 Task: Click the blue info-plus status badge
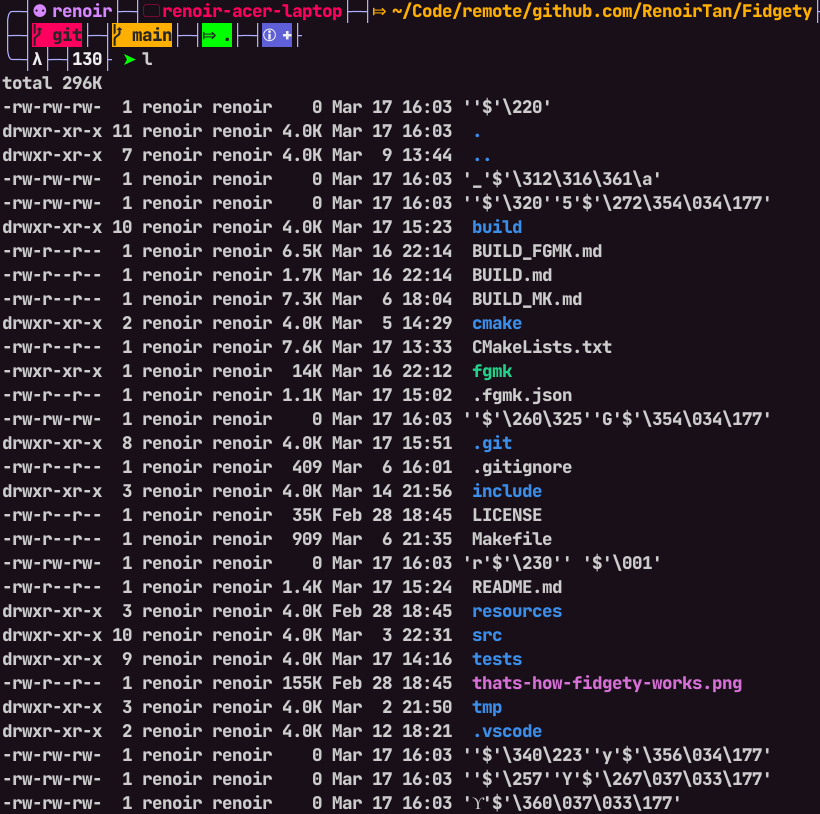(x=277, y=36)
